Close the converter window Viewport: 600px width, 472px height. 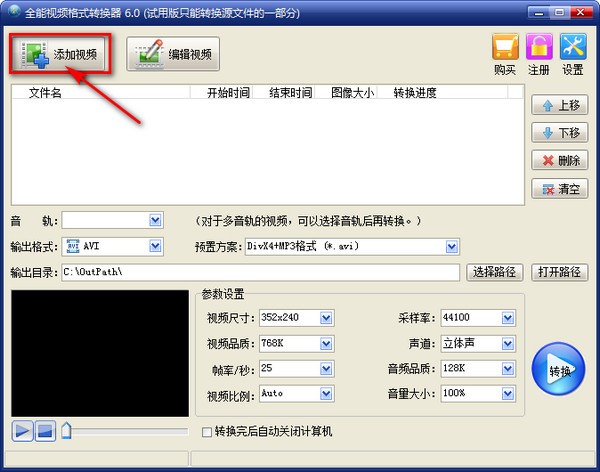580,12
